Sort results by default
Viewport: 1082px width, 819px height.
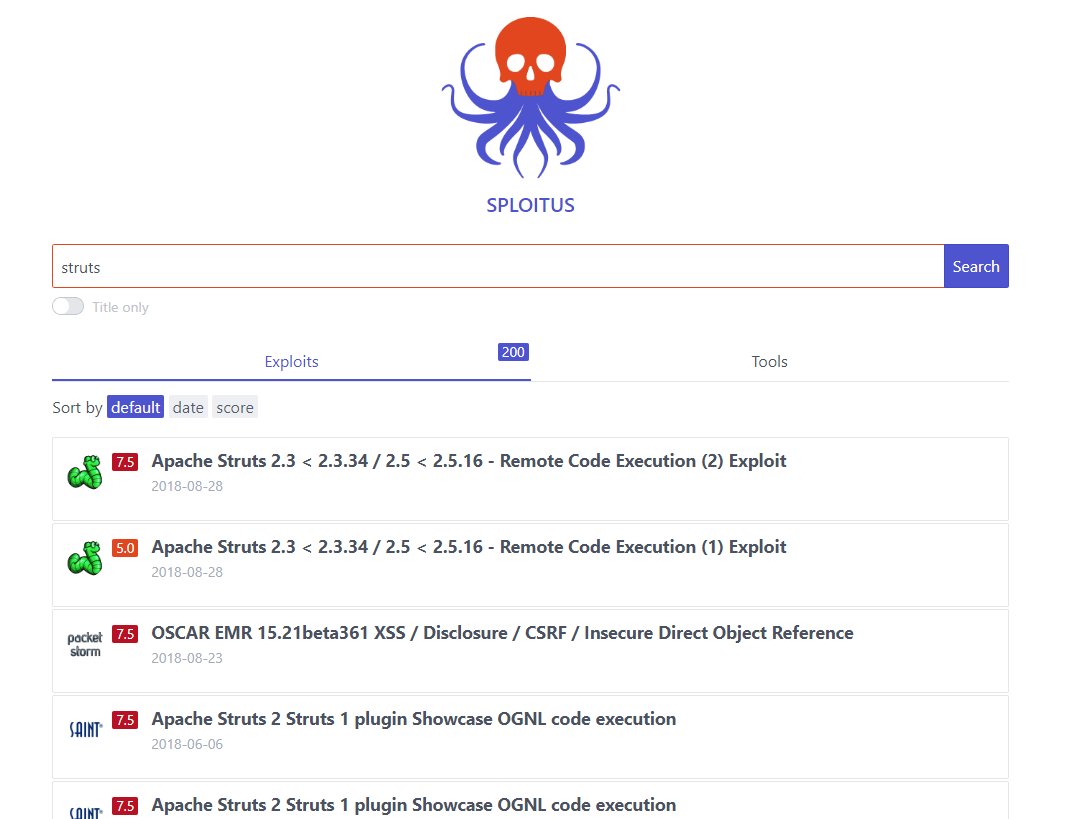135,407
